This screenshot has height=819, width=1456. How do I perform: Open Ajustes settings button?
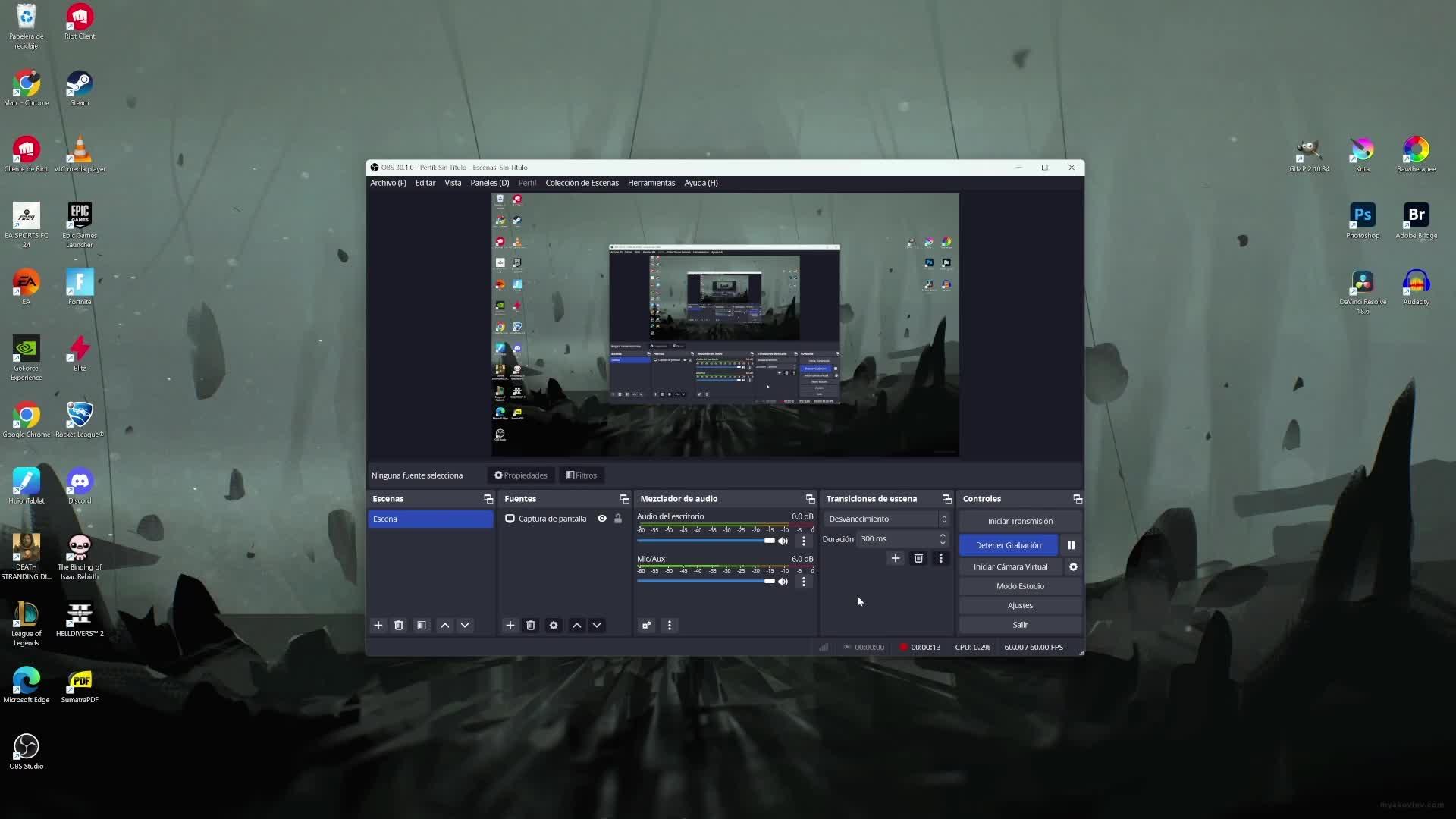coord(1020,605)
